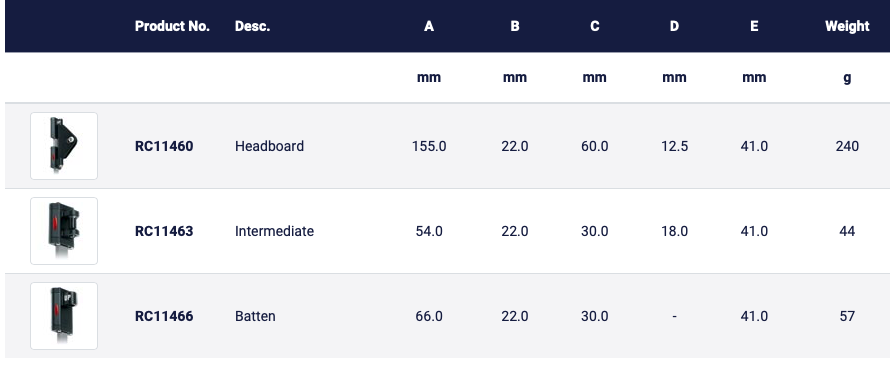
Task: Click column header C
Action: (594, 26)
